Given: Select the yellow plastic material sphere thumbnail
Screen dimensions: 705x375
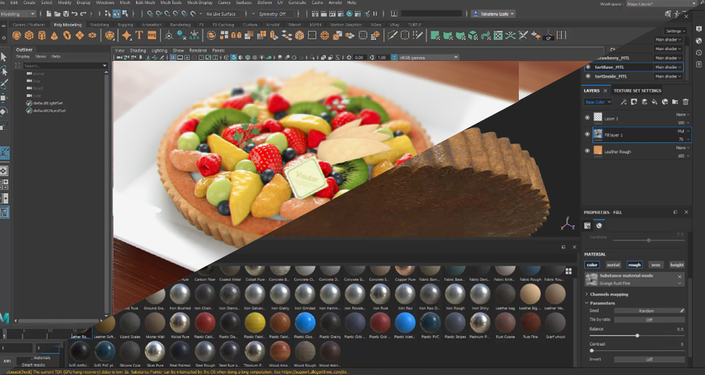Looking at the screenshot, I should [x=255, y=322].
